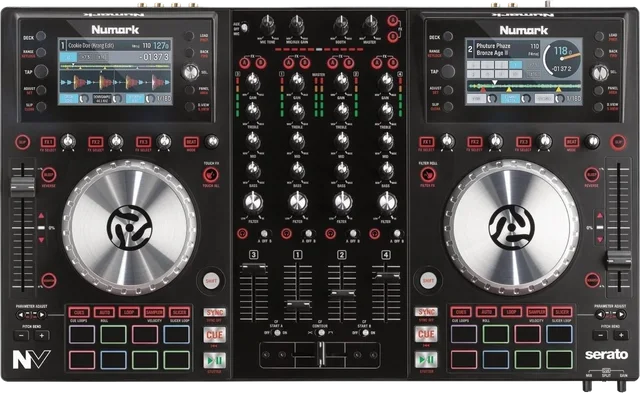Flip the AUX/OFF/MIC switch

pos(244,27)
